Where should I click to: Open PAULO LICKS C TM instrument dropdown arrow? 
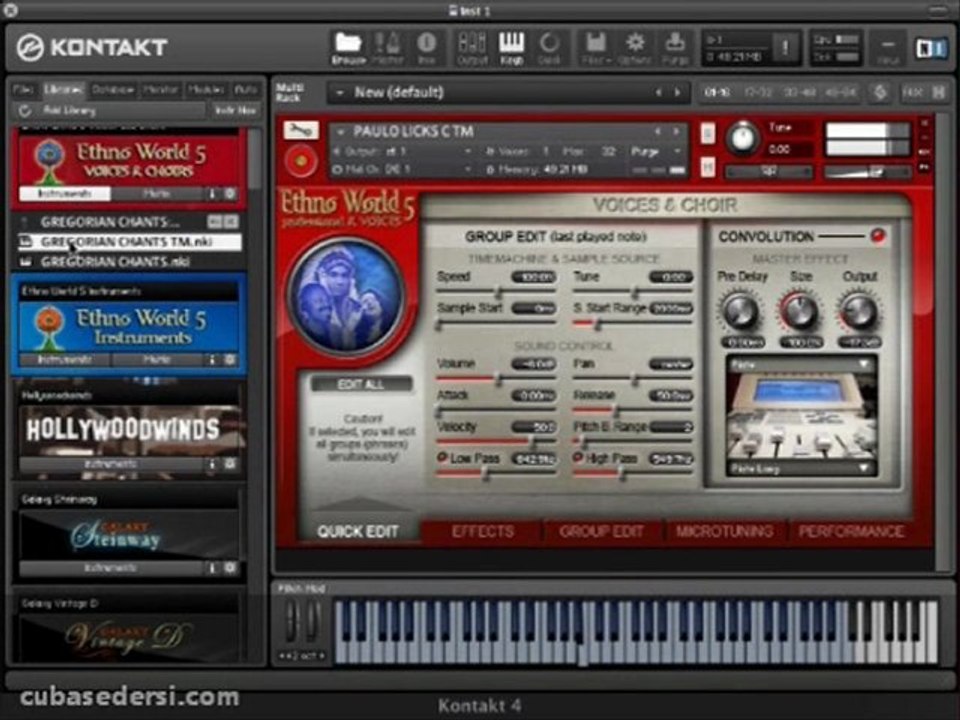coord(341,131)
